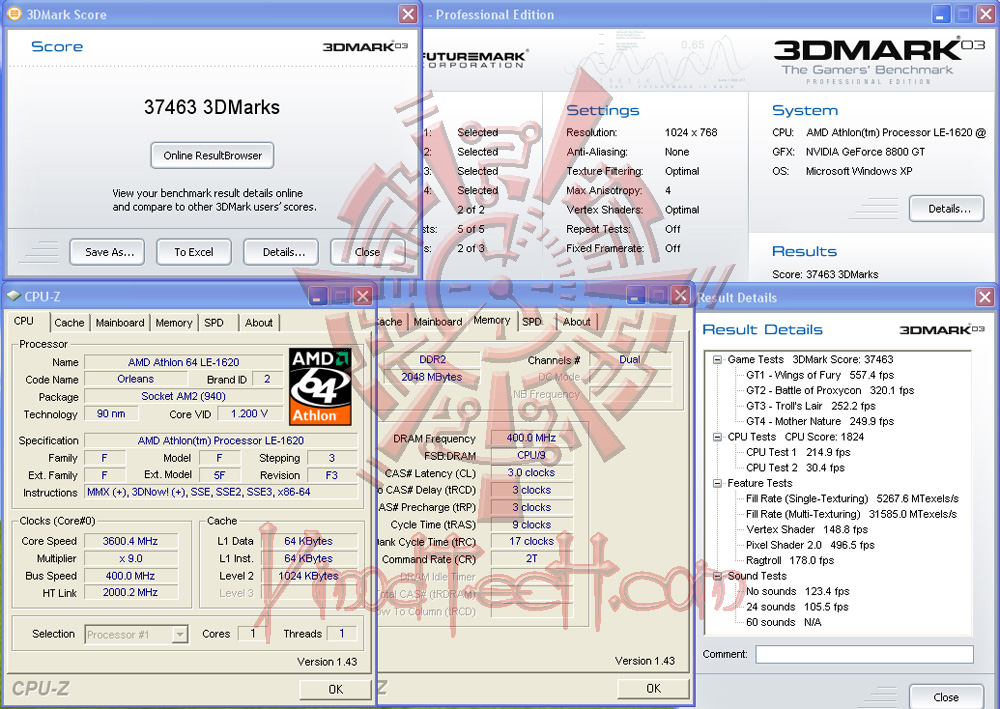This screenshot has width=1000, height=709.
Task: Switch to the Cache tab in CPU-Z
Action: point(69,323)
